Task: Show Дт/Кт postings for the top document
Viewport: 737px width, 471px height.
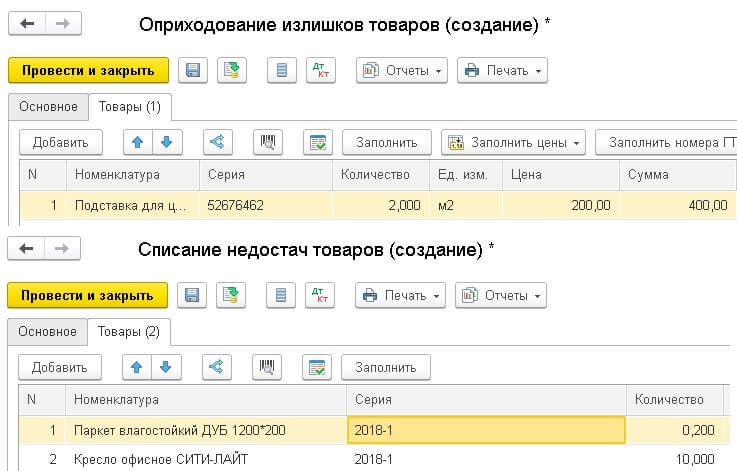Action: point(321,71)
